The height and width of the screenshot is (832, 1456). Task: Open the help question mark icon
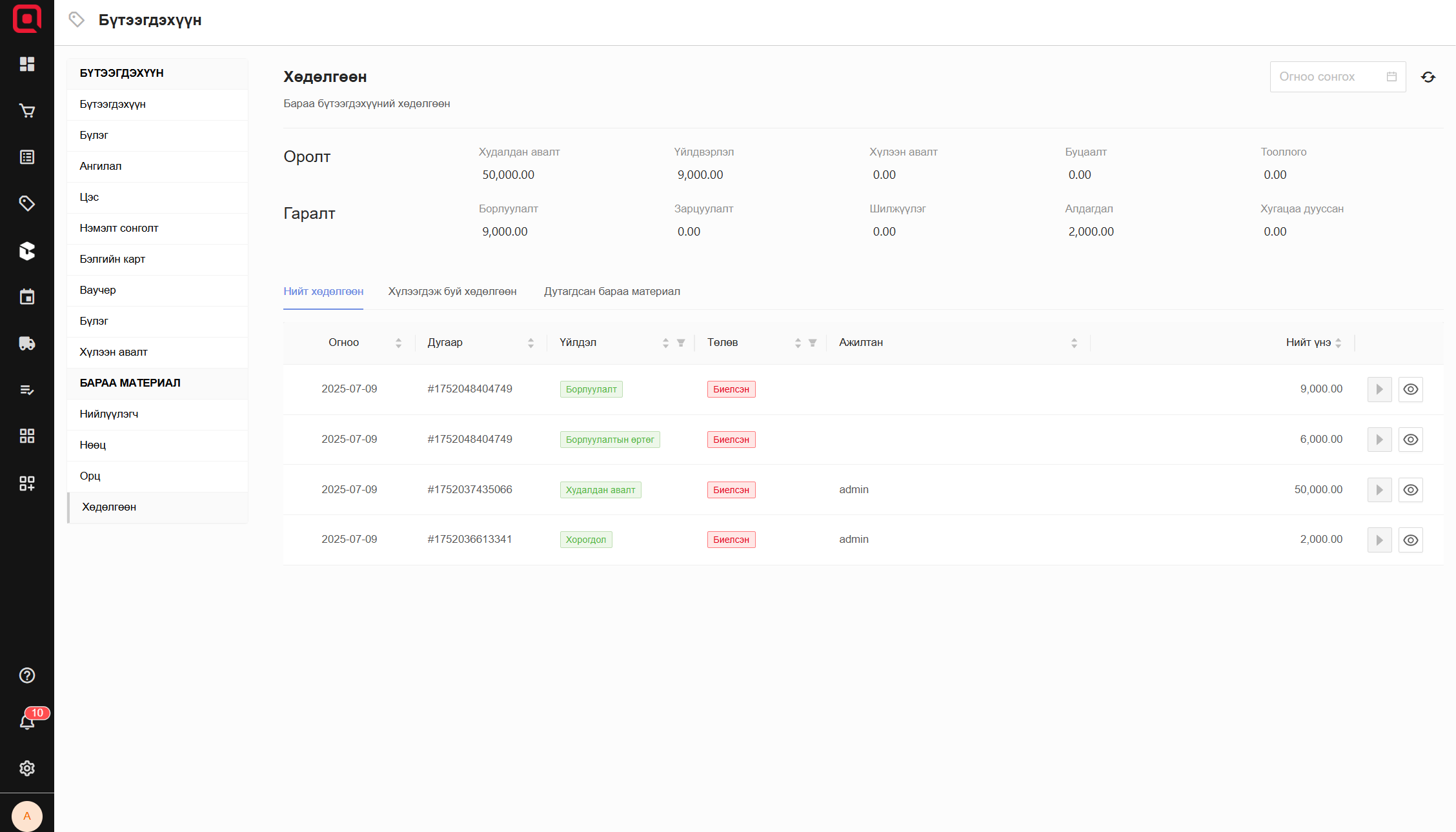pos(26,675)
